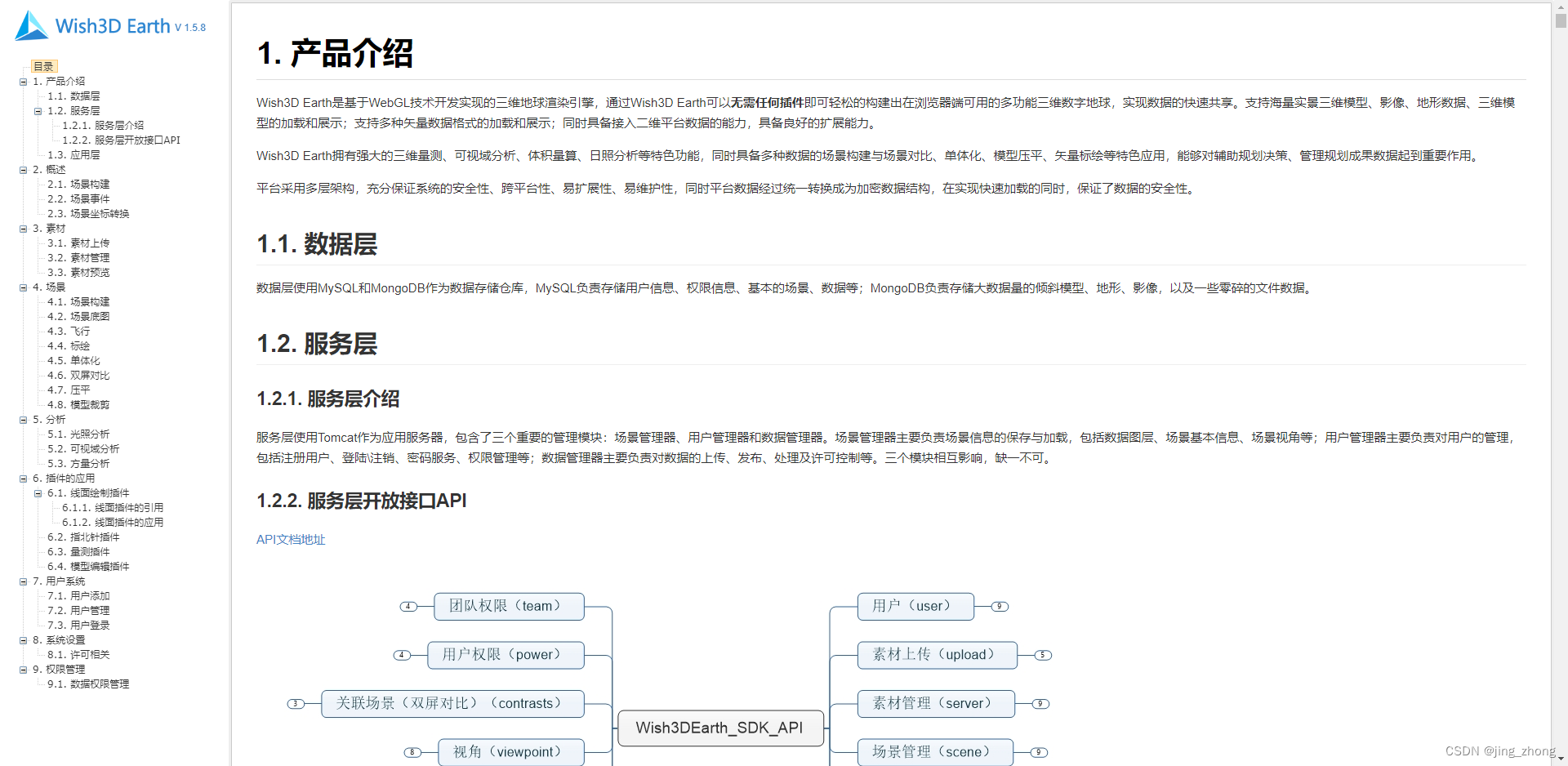1568x766 pixels.
Task: Expand child count badge beside 关联场景 node
Action: point(296,704)
